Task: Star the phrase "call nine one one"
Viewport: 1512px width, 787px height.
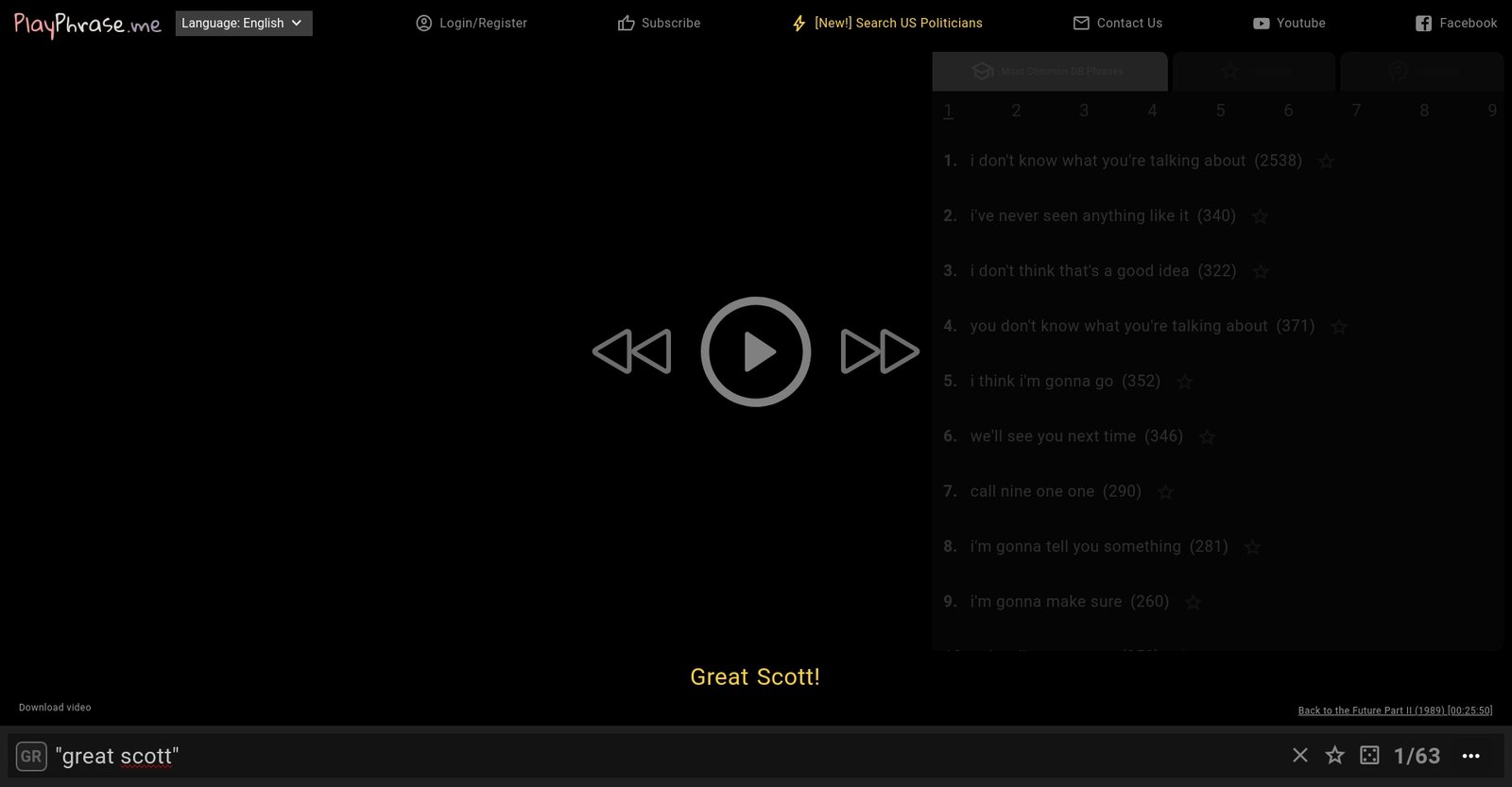Action: tap(1166, 492)
